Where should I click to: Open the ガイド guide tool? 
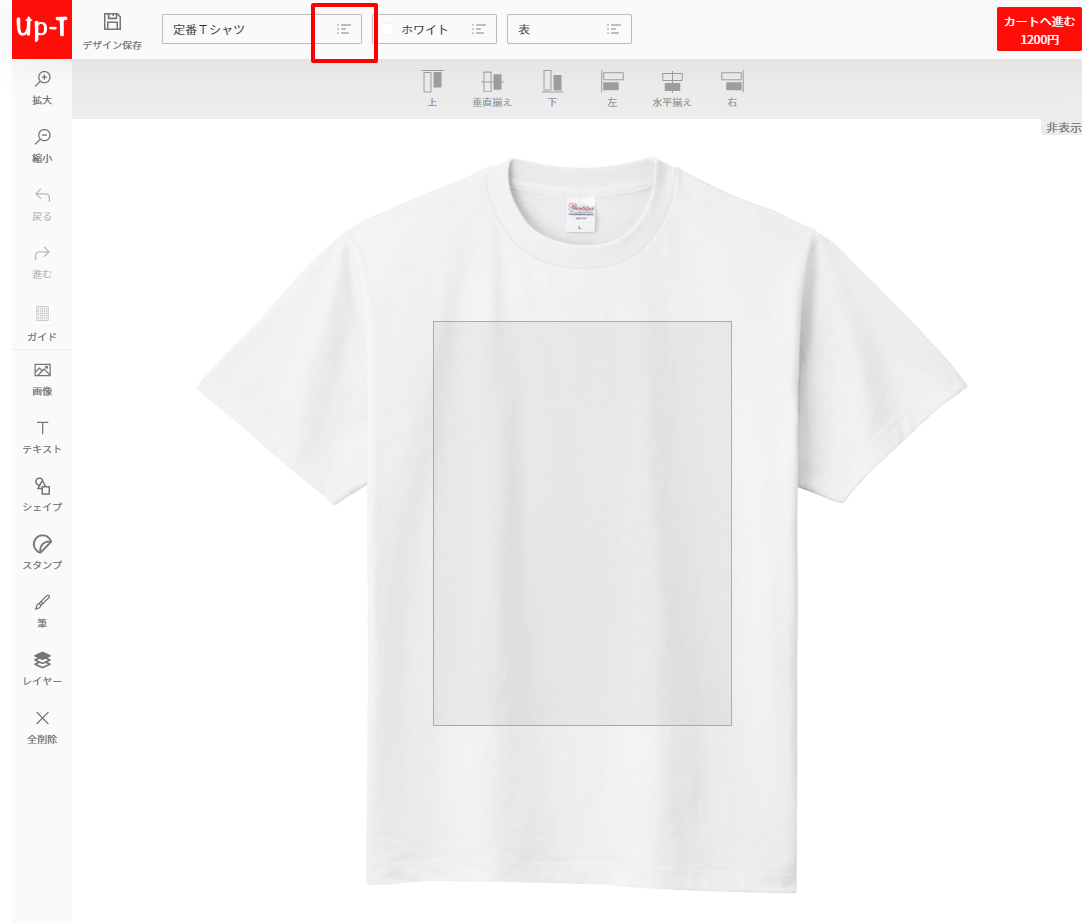41,322
